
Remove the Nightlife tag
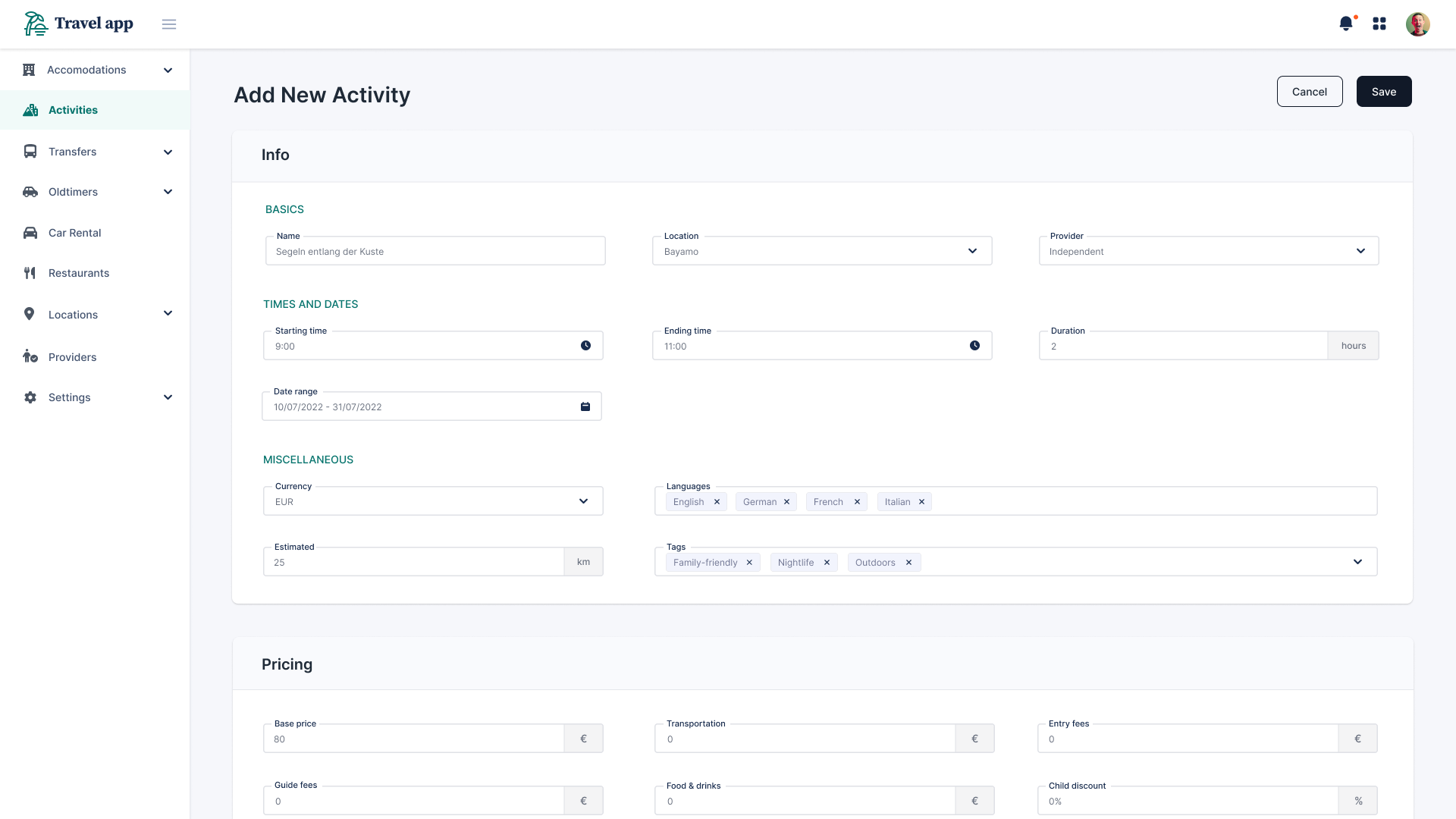(x=827, y=563)
